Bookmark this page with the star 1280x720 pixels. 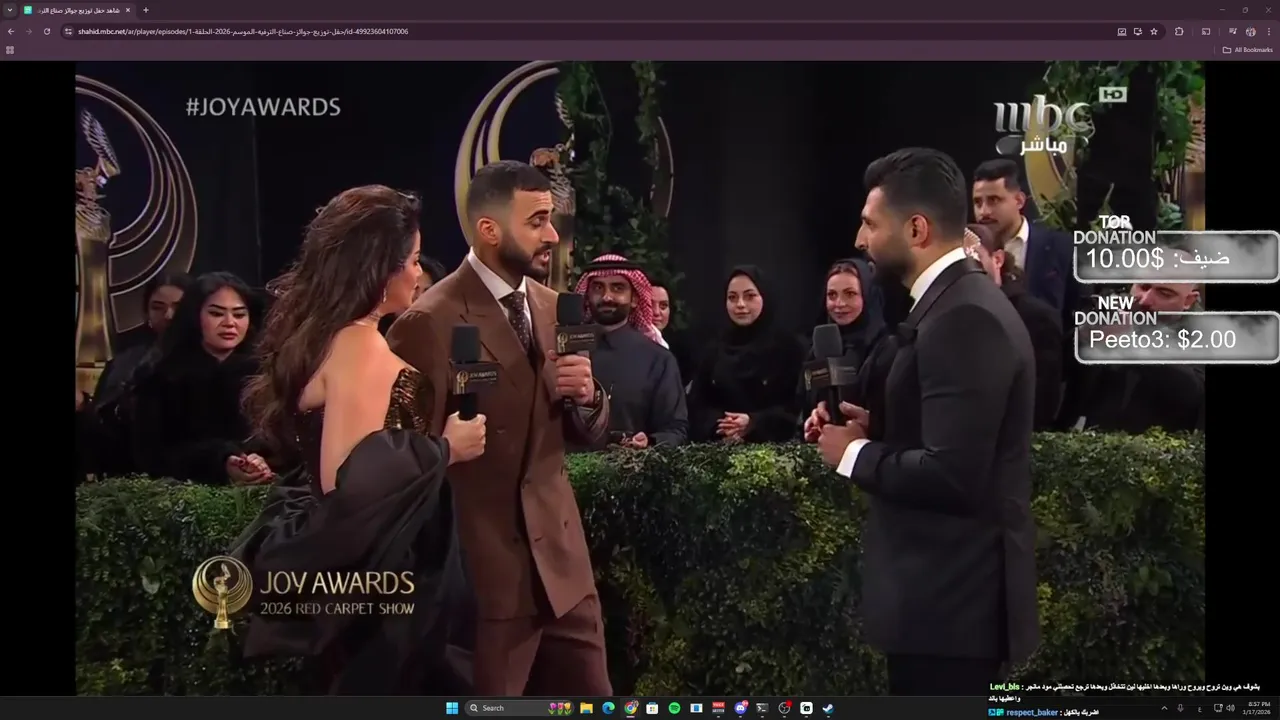[1154, 31]
